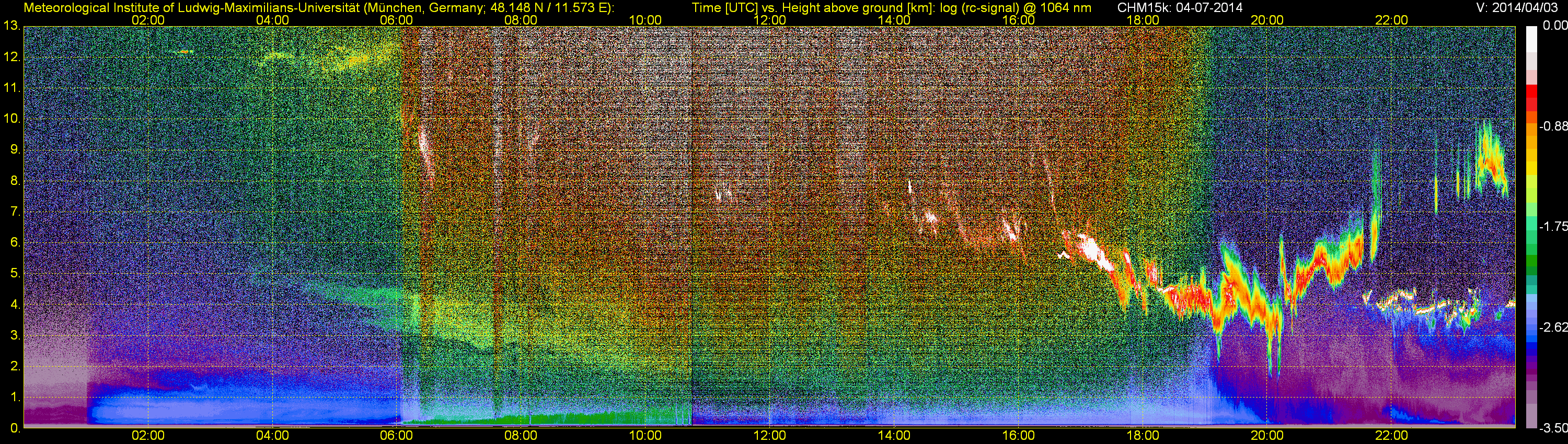This screenshot has height=444, width=1568.
Task: Click the '11.' height axis label
Action: coord(11,88)
